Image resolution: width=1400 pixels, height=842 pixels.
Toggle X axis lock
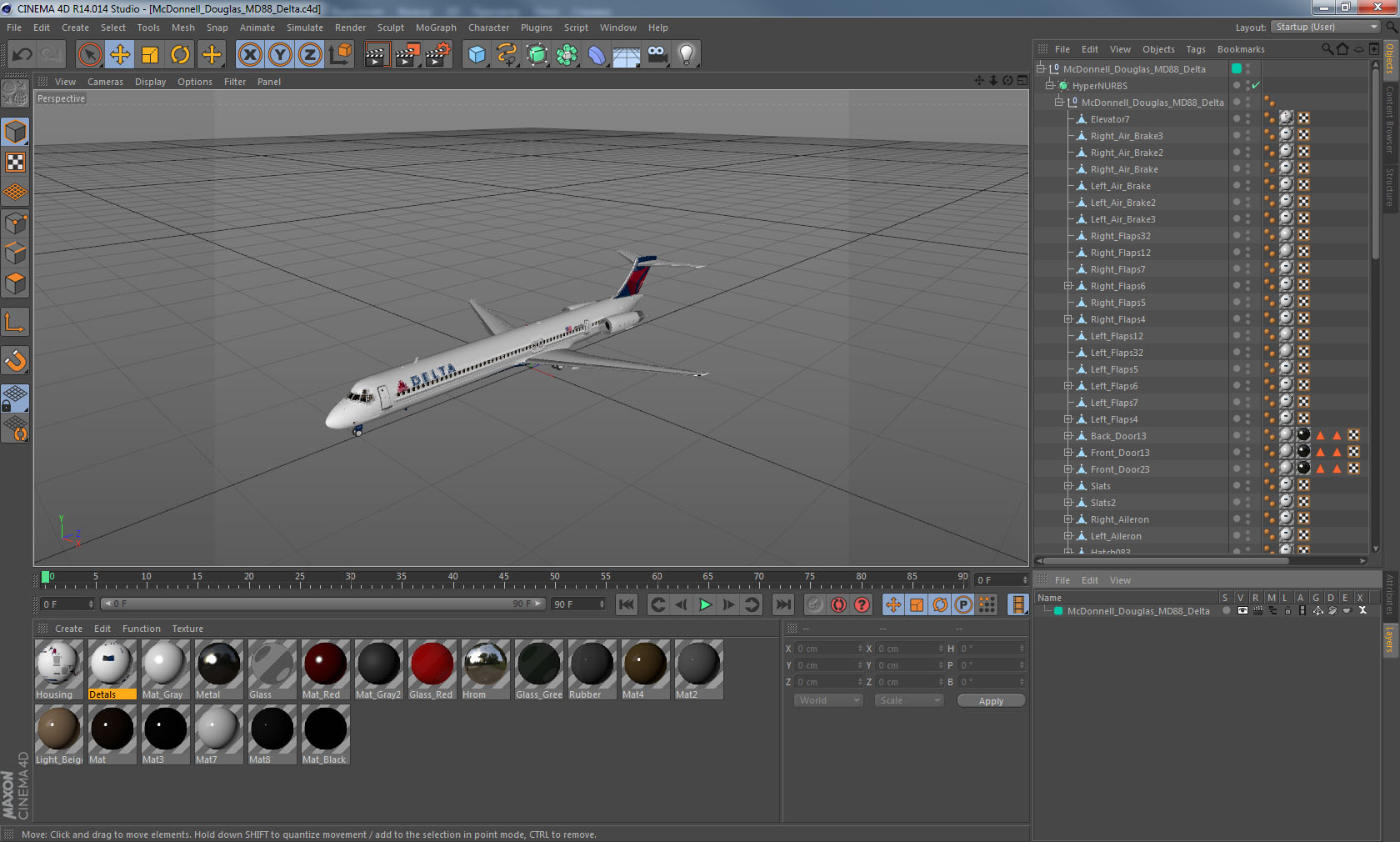(x=250, y=55)
